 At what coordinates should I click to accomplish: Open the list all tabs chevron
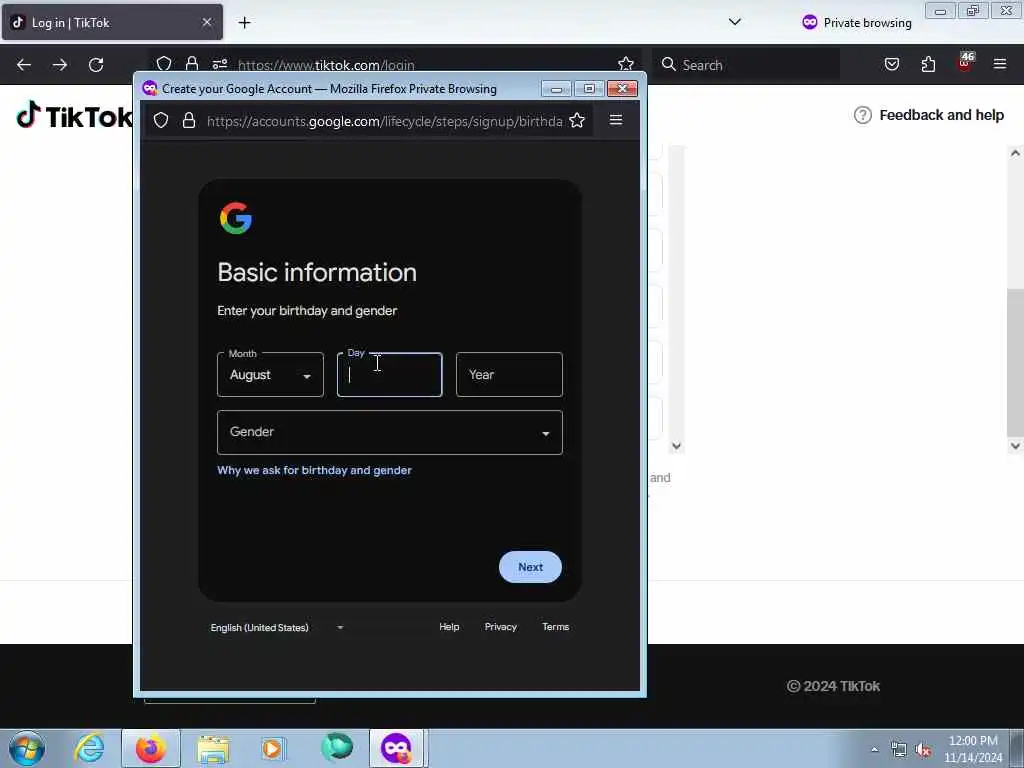[735, 22]
